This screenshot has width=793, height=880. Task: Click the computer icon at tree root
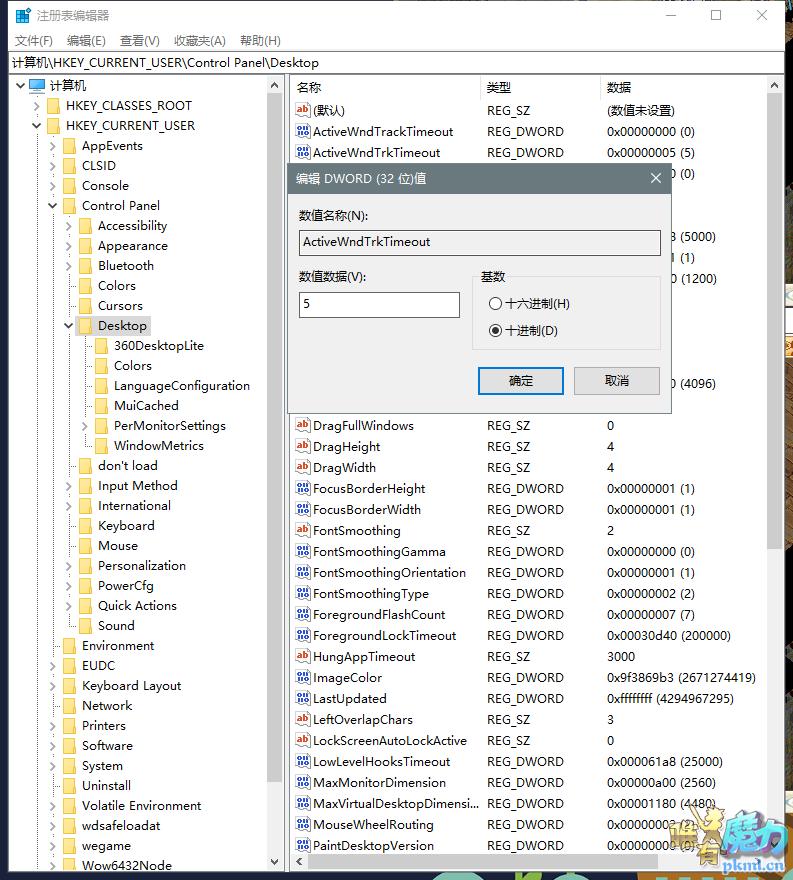(x=37, y=86)
